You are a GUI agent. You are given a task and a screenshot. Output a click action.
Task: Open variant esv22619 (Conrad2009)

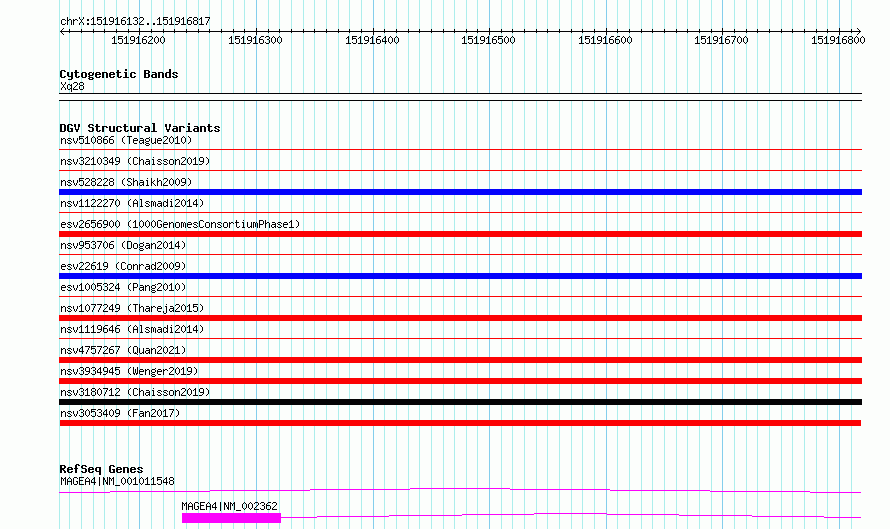click(x=123, y=266)
